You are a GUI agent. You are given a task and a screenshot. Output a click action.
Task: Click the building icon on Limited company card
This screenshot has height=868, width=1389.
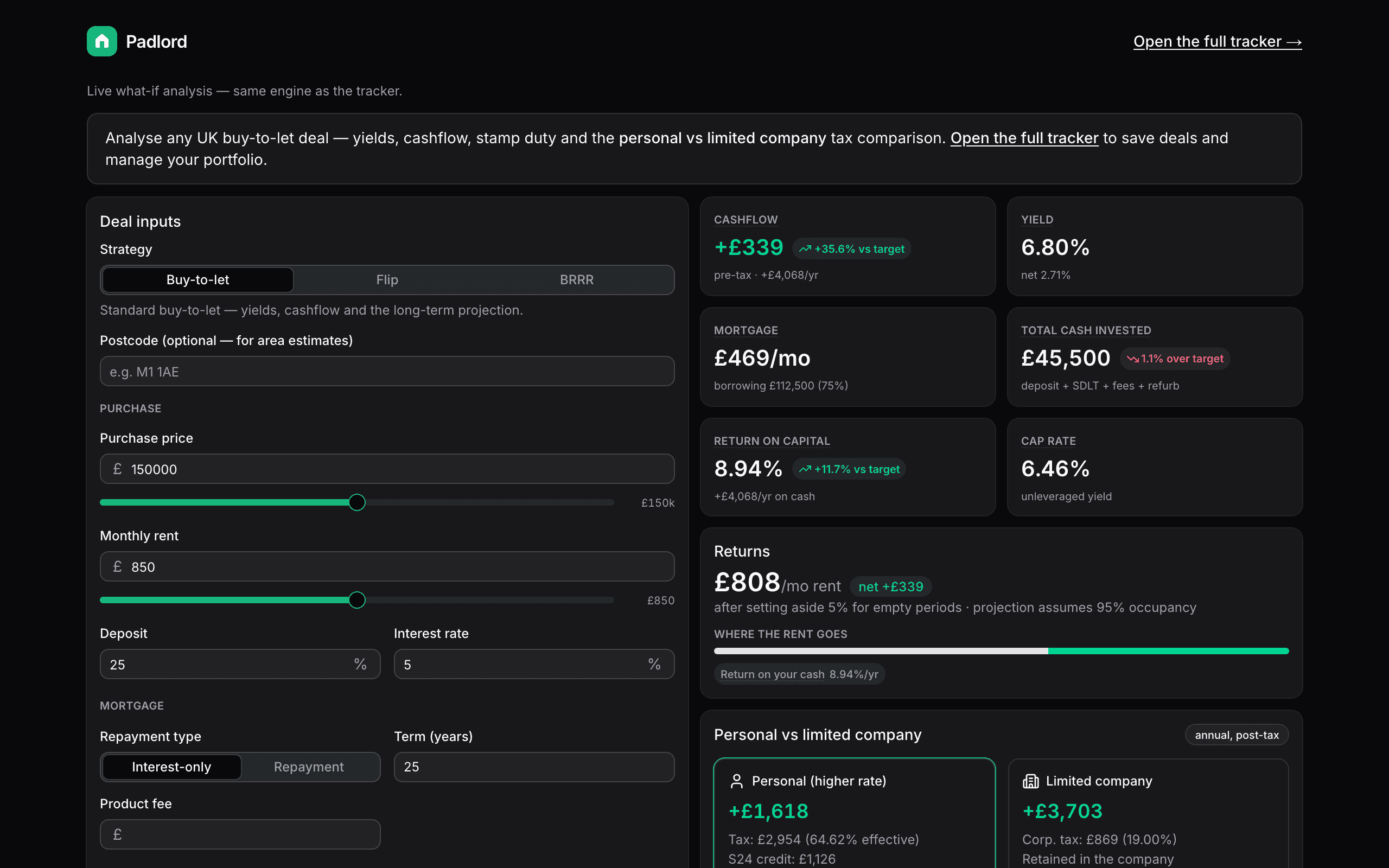coord(1031,781)
